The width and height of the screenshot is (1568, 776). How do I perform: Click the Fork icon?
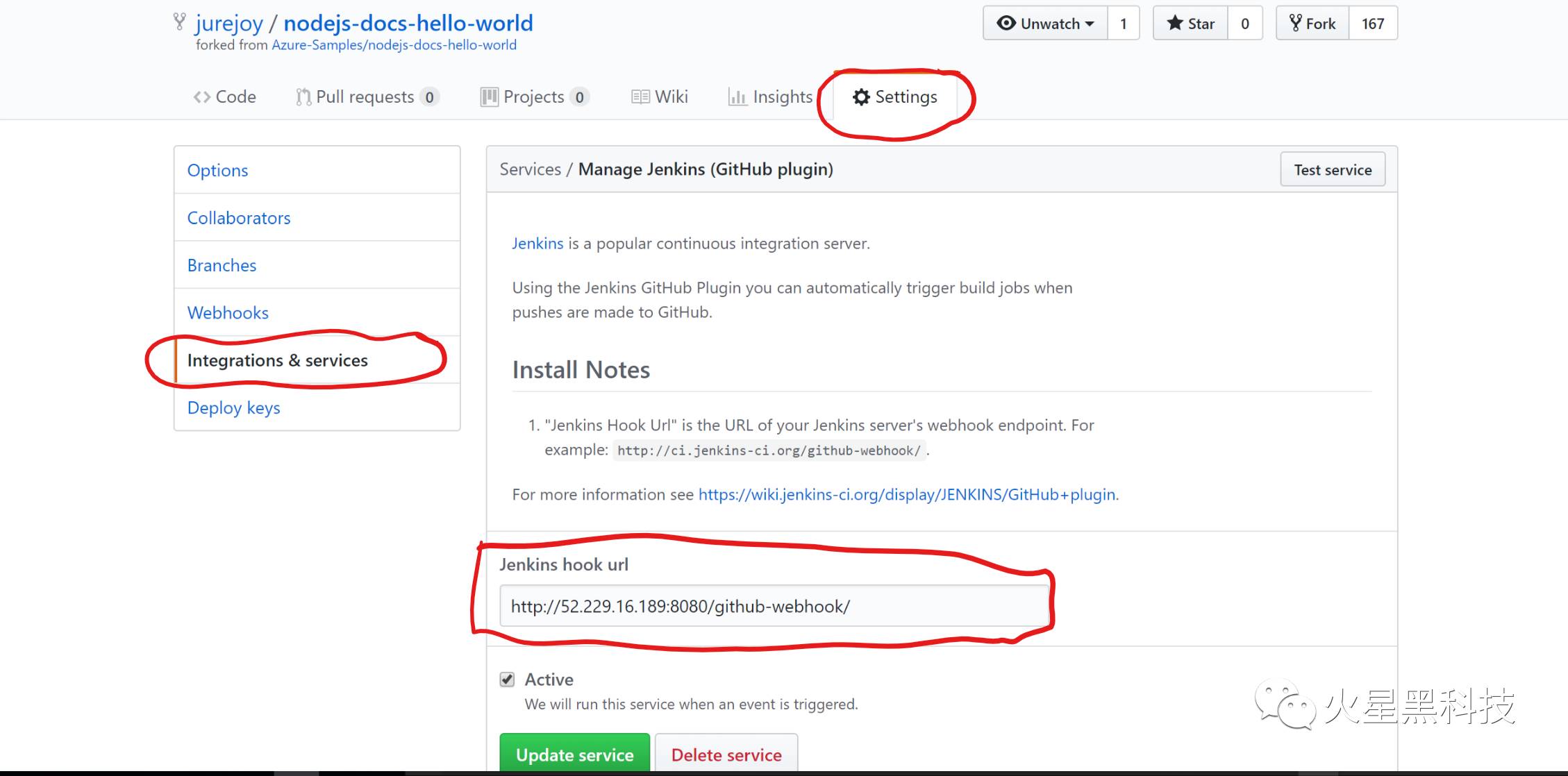(x=1320, y=23)
